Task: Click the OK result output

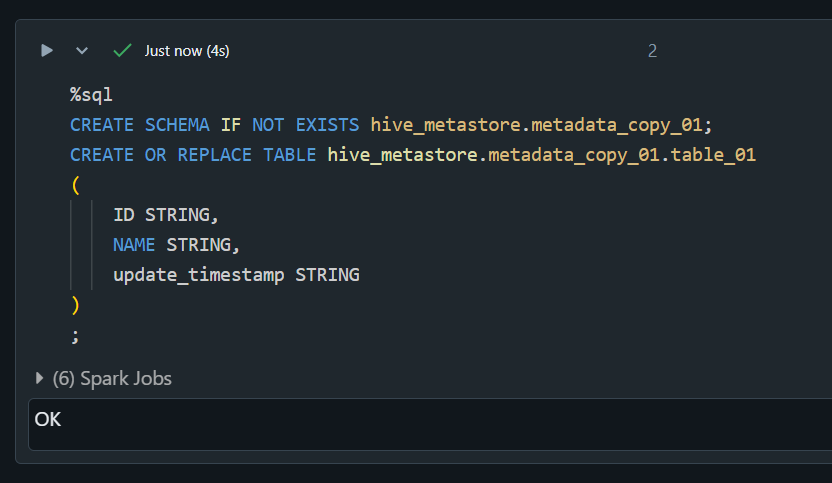Action: pyautogui.click(x=48, y=420)
